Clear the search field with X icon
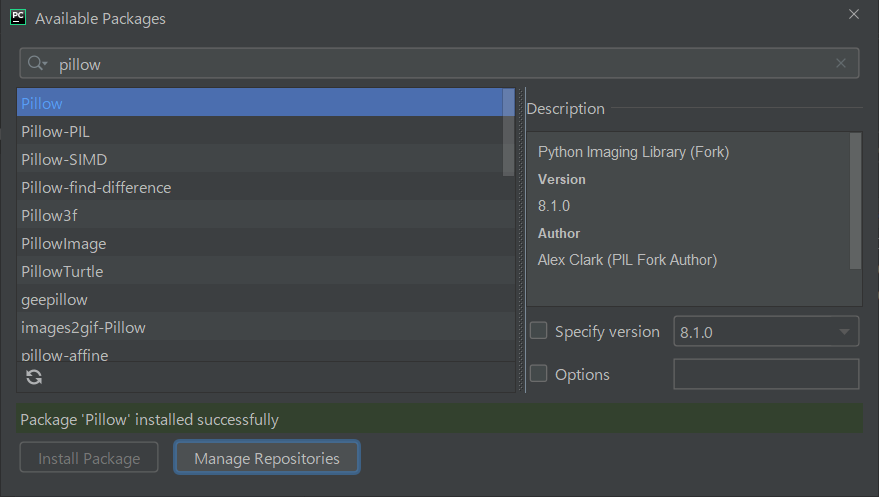The height and width of the screenshot is (497, 879). click(x=841, y=63)
